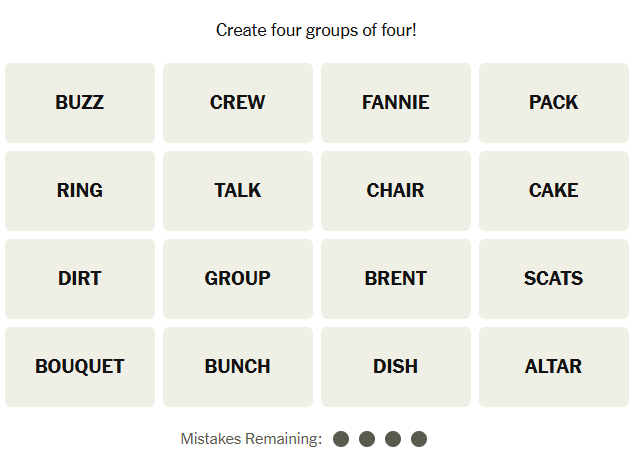This screenshot has height=450, width=633.
Task: Choose the FANNIE word card
Action: point(396,103)
